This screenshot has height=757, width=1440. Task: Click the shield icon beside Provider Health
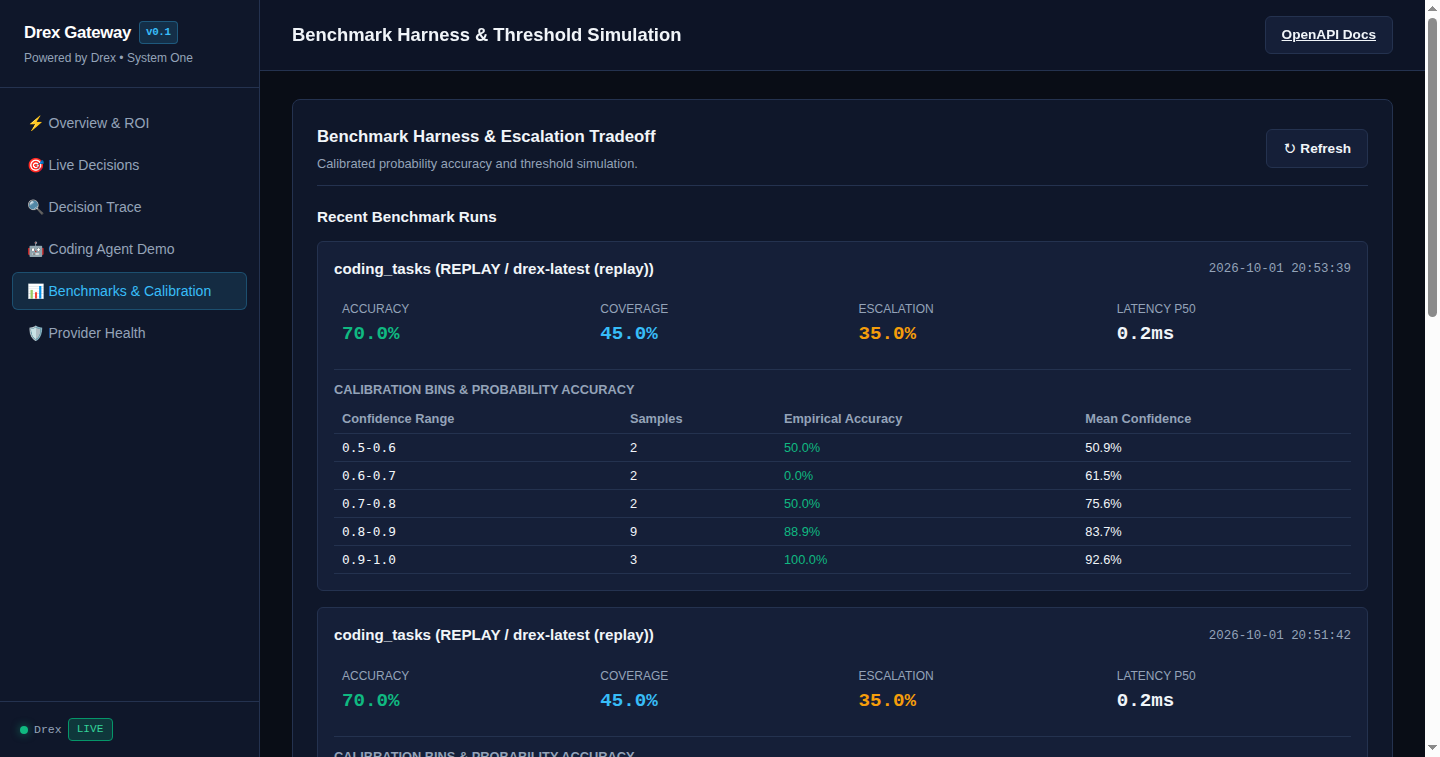click(35, 333)
